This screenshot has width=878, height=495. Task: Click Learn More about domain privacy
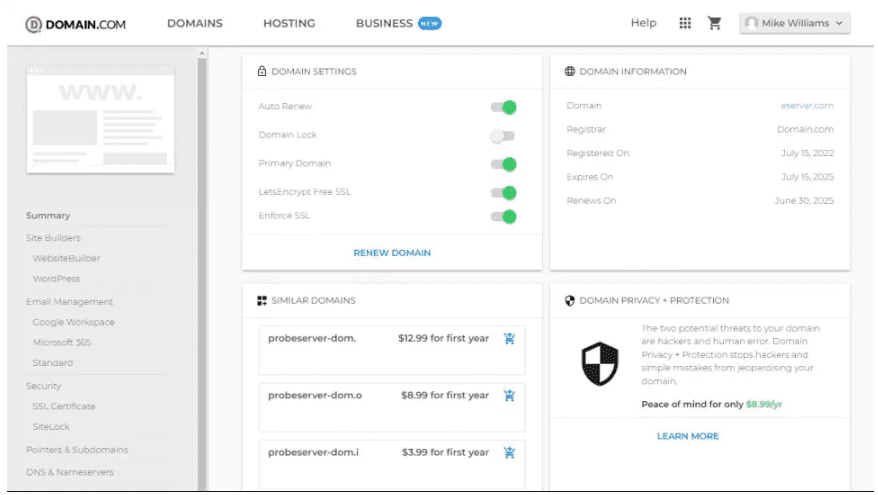688,436
